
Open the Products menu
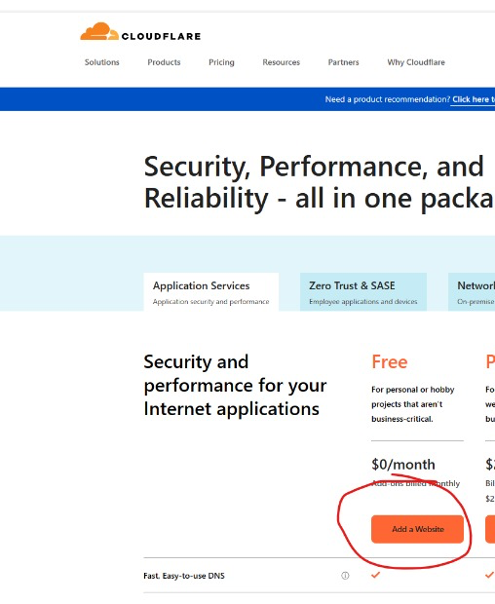coord(164,62)
